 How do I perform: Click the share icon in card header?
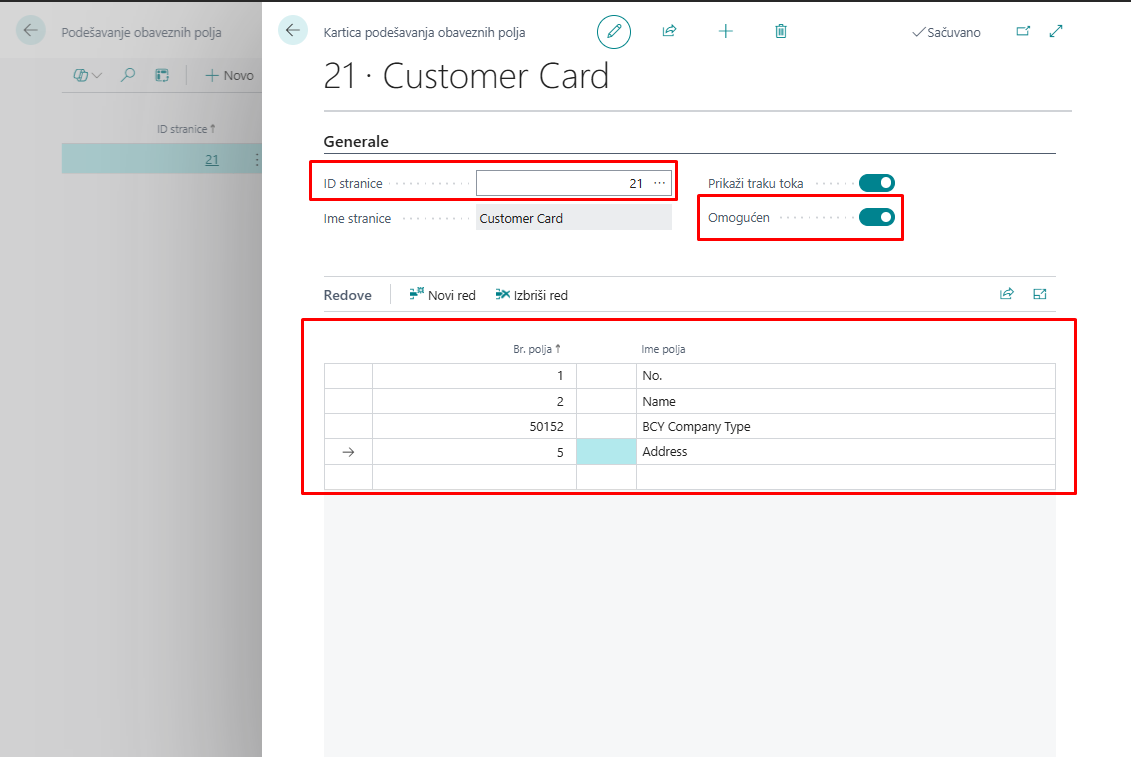(670, 32)
